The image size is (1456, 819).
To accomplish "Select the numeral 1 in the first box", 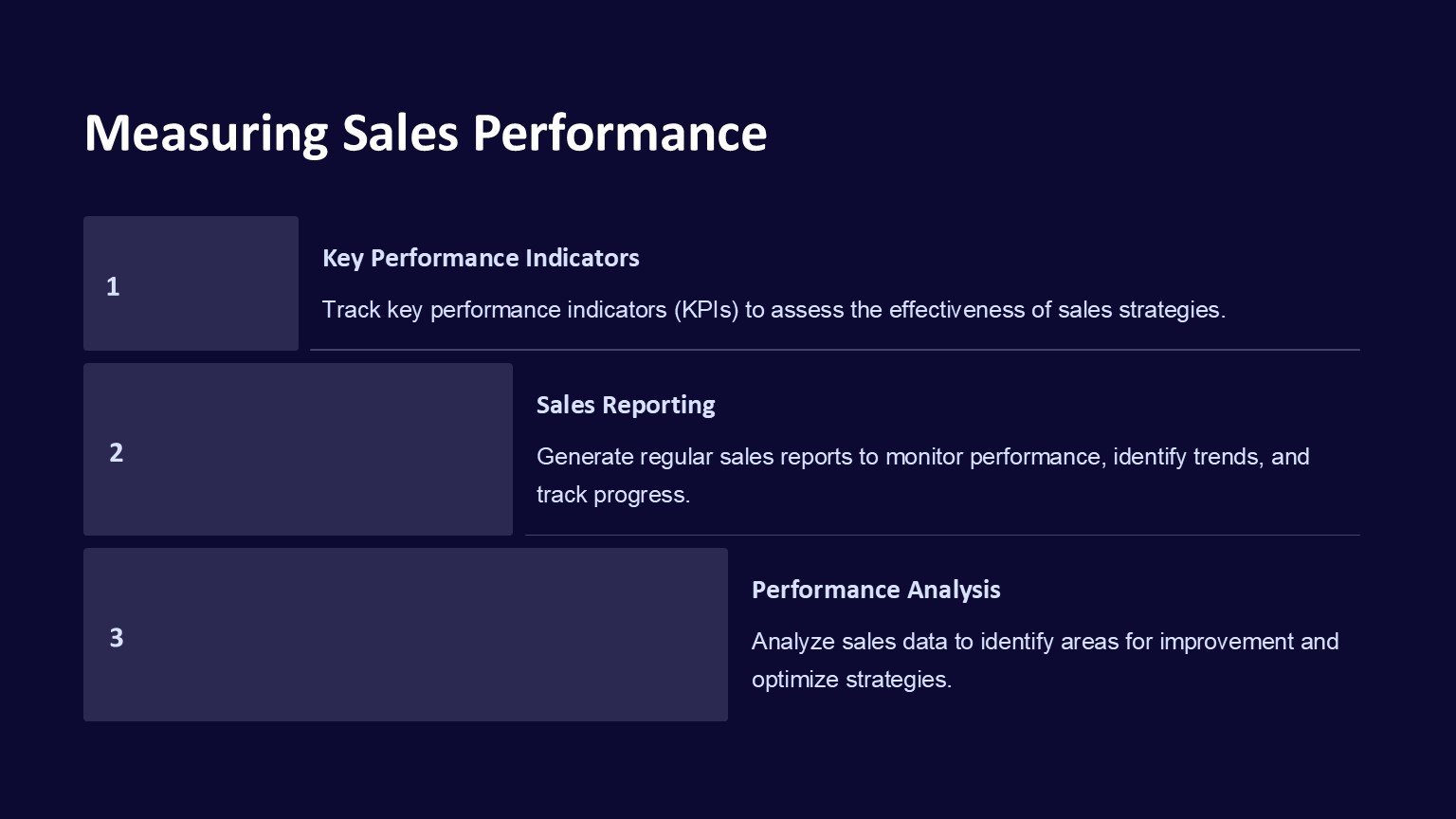I will click(x=113, y=286).
